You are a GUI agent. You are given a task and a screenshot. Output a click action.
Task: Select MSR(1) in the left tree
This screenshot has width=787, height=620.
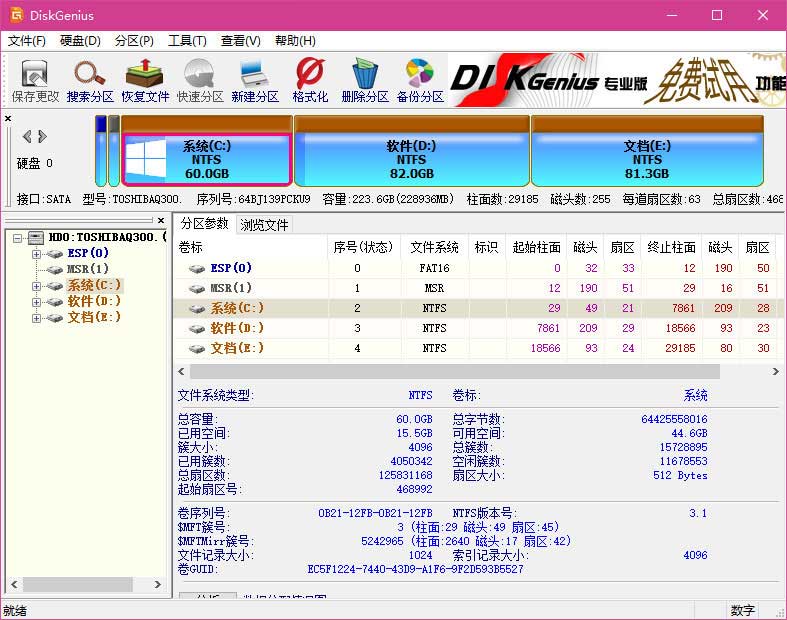[x=88, y=269]
